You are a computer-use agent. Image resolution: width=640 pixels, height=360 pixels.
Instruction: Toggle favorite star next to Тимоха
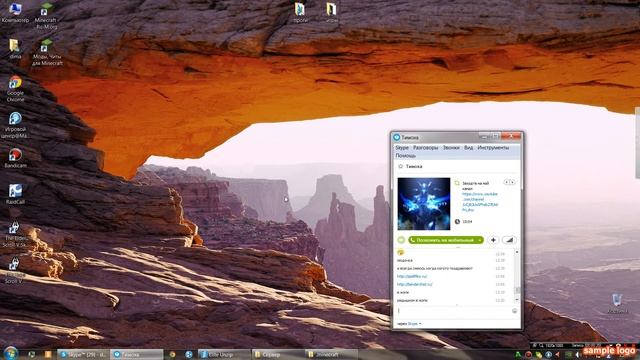click(400, 166)
